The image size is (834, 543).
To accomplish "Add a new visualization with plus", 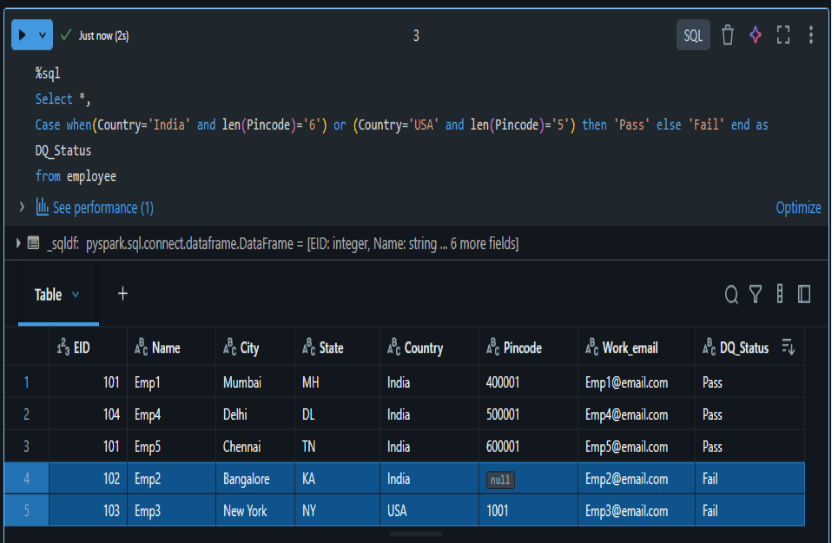I will tap(123, 294).
